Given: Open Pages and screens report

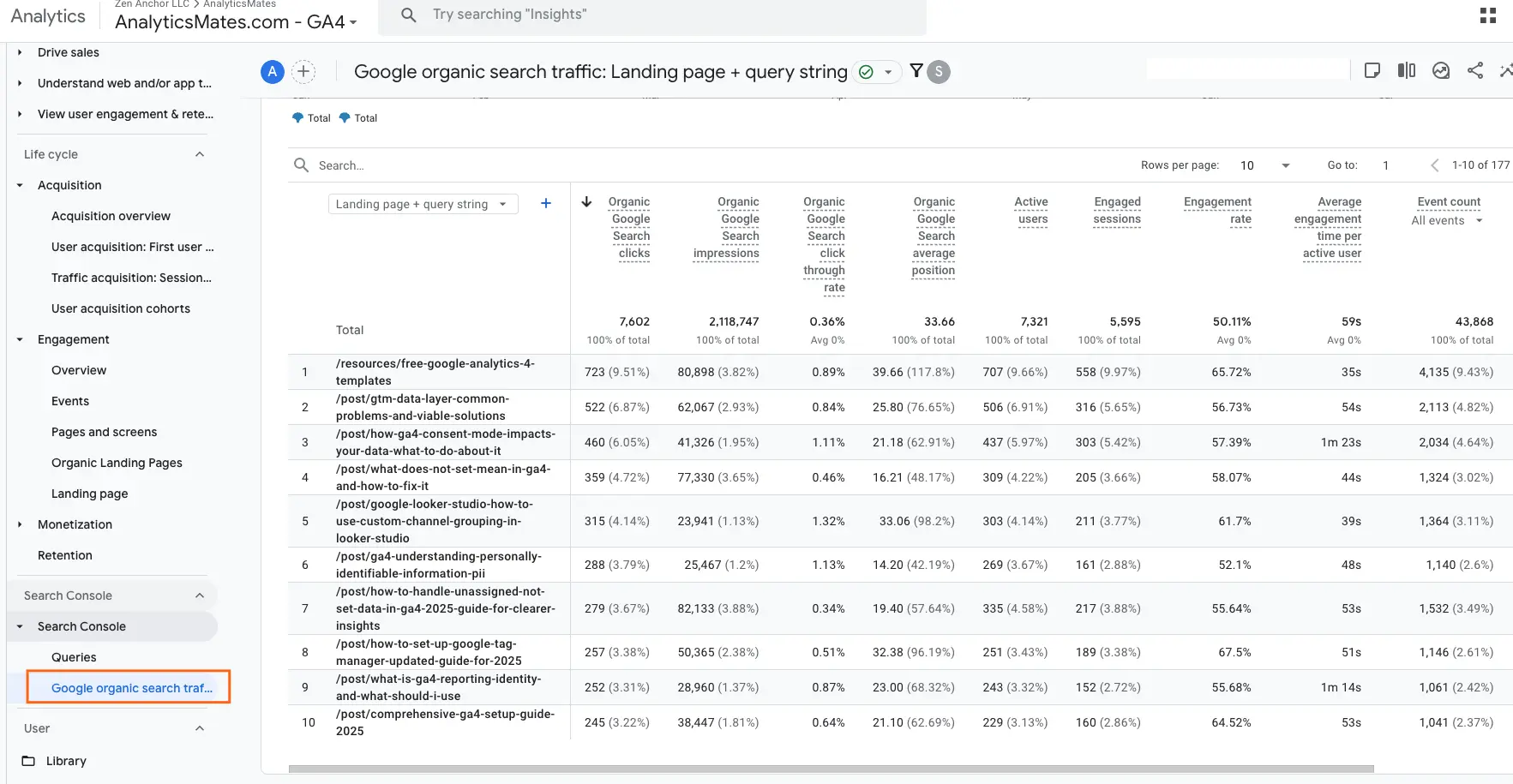Looking at the screenshot, I should pyautogui.click(x=105, y=432).
